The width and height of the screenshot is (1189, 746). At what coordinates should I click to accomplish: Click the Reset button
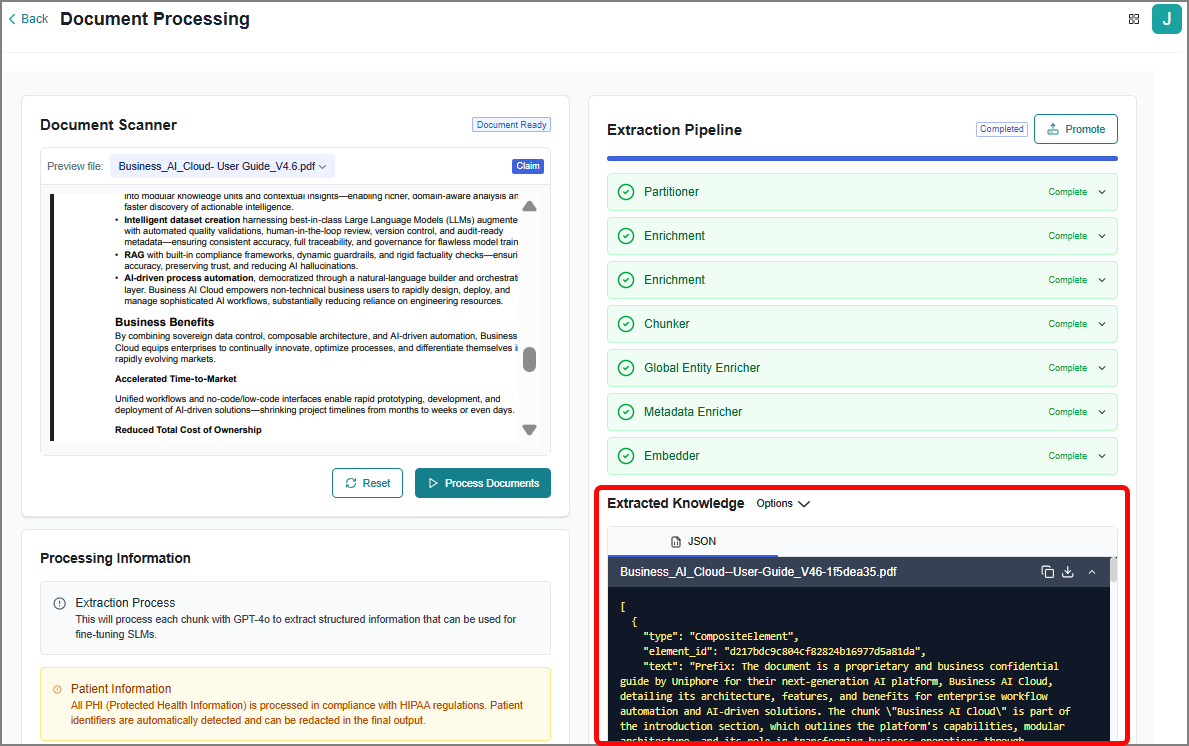pyautogui.click(x=367, y=483)
